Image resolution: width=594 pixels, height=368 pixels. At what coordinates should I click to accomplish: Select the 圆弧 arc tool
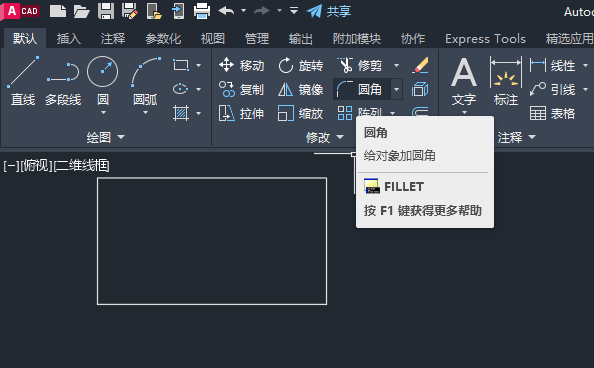(145, 80)
